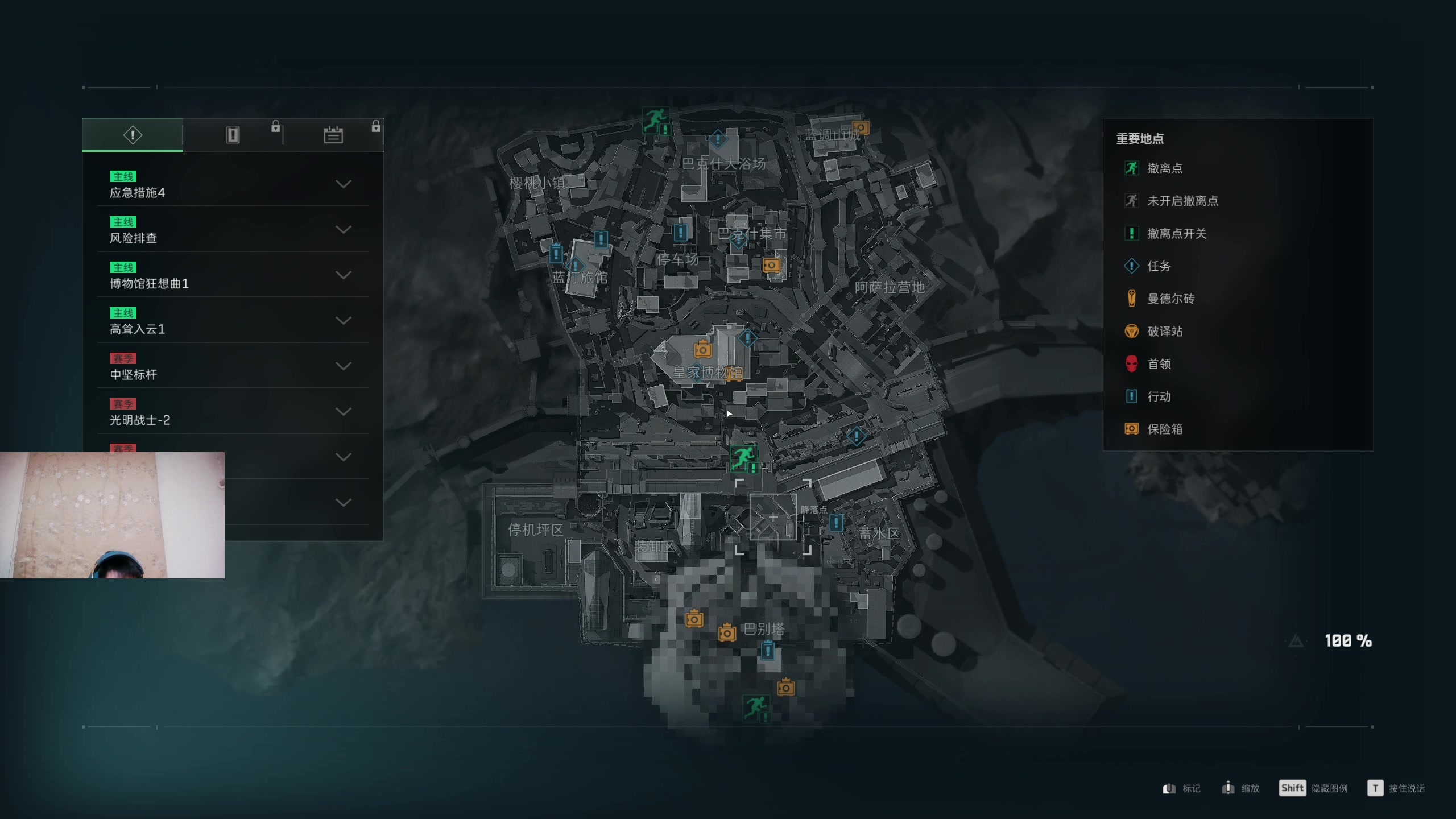
Task: Select the extraction point below 巴别塔
Action: click(x=756, y=708)
